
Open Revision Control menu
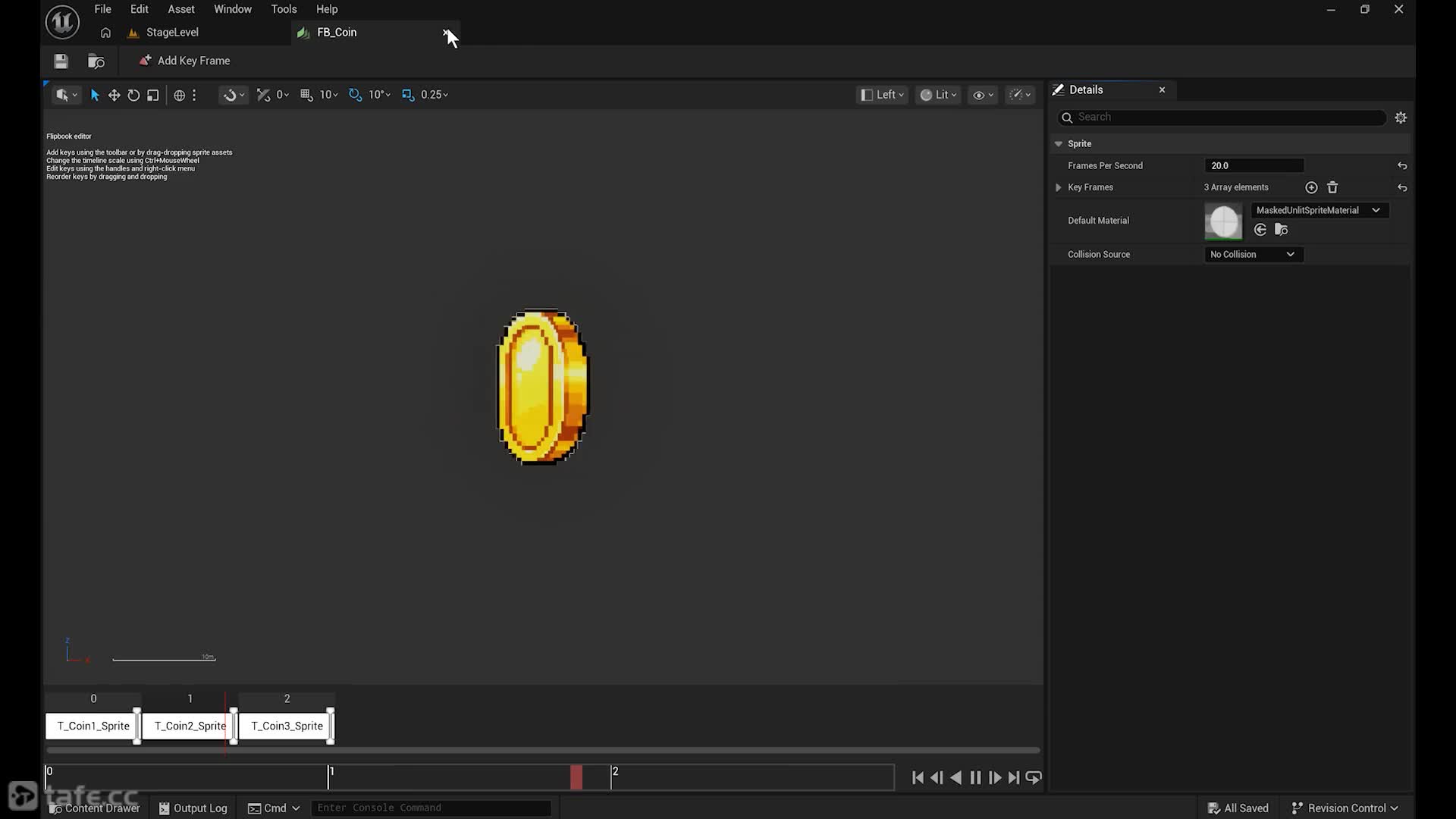[1345, 808]
